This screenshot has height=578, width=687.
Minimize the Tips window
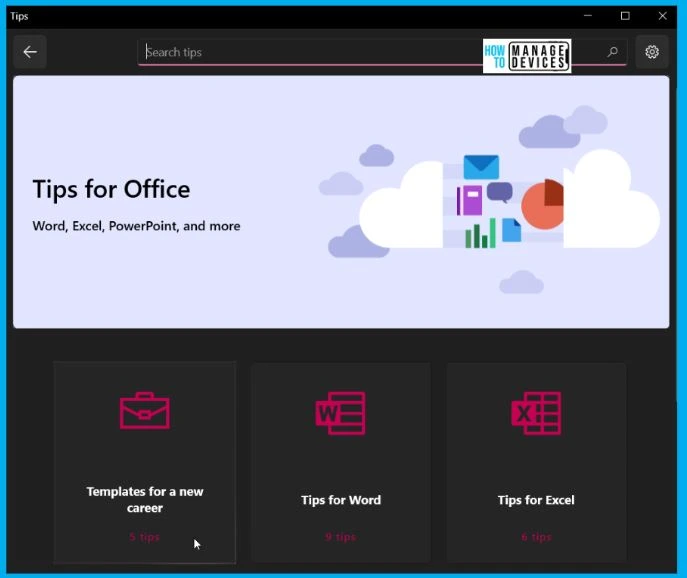(x=588, y=16)
